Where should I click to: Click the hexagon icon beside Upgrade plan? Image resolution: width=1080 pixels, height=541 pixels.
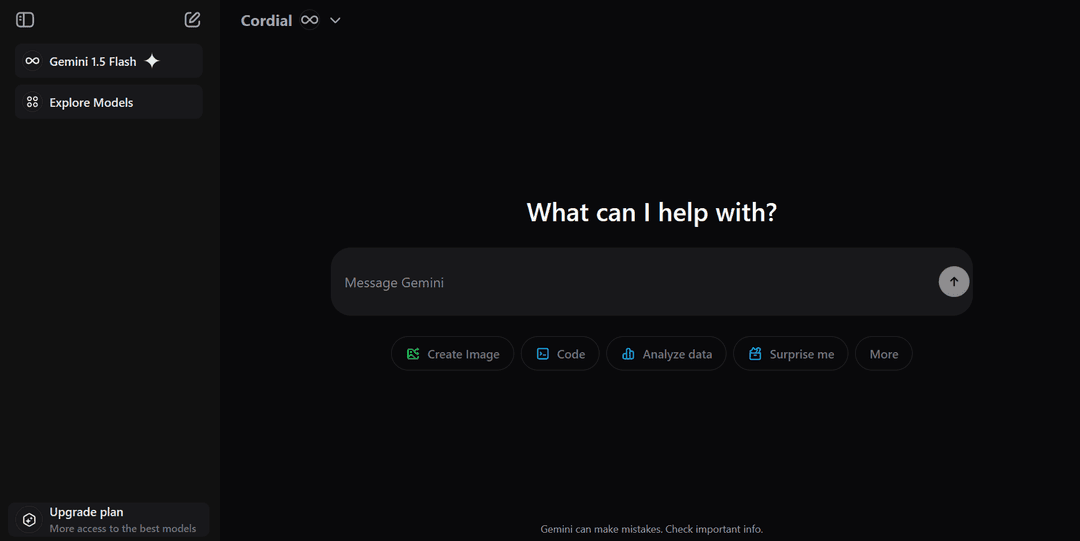click(x=29, y=520)
